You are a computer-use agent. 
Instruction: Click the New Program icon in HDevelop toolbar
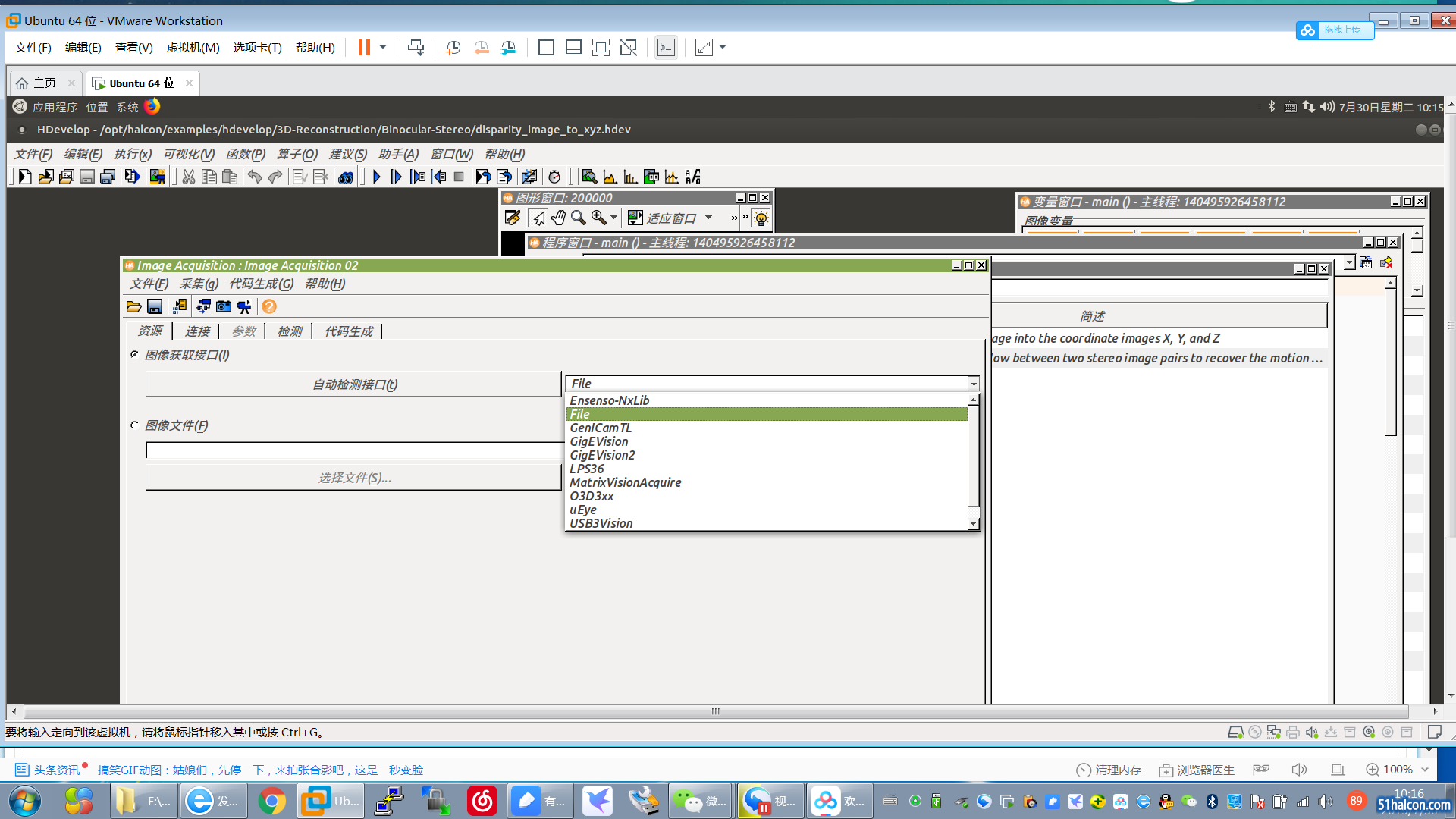[x=24, y=177]
